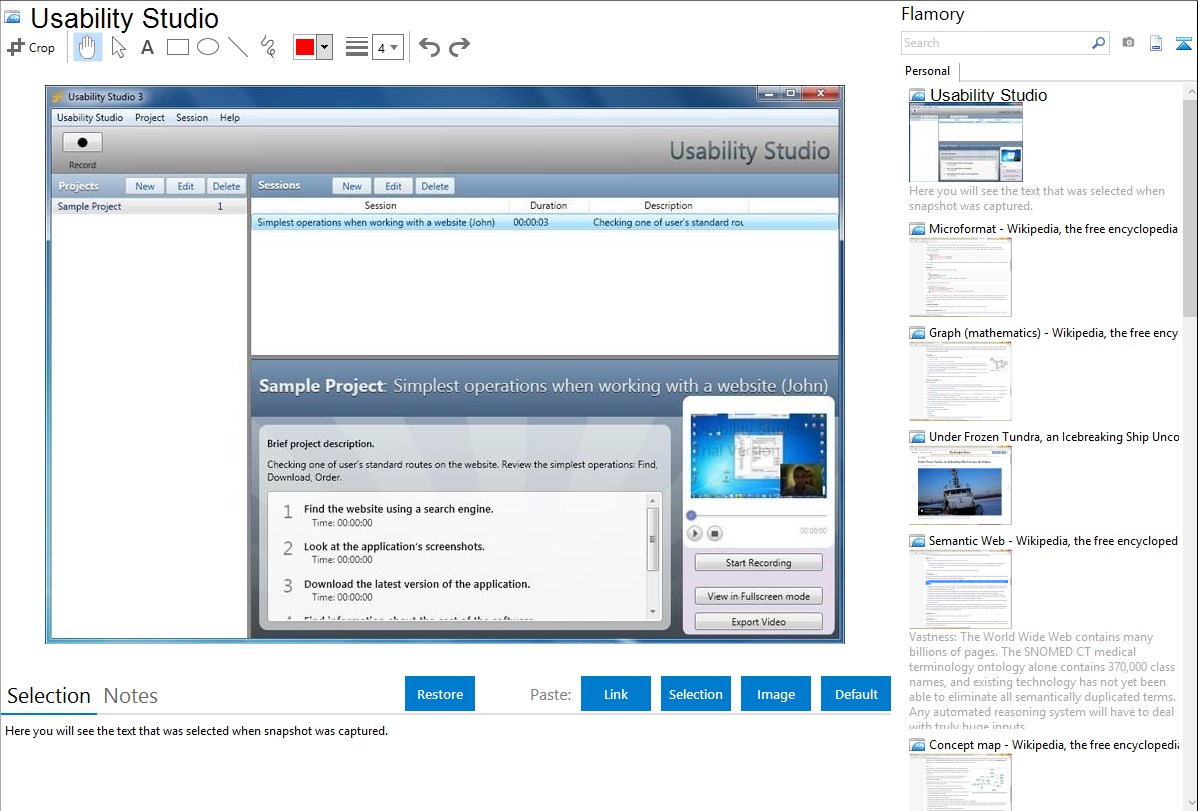Pick the freehand scribble tool
The width and height of the screenshot is (1198, 811).
[x=268, y=47]
